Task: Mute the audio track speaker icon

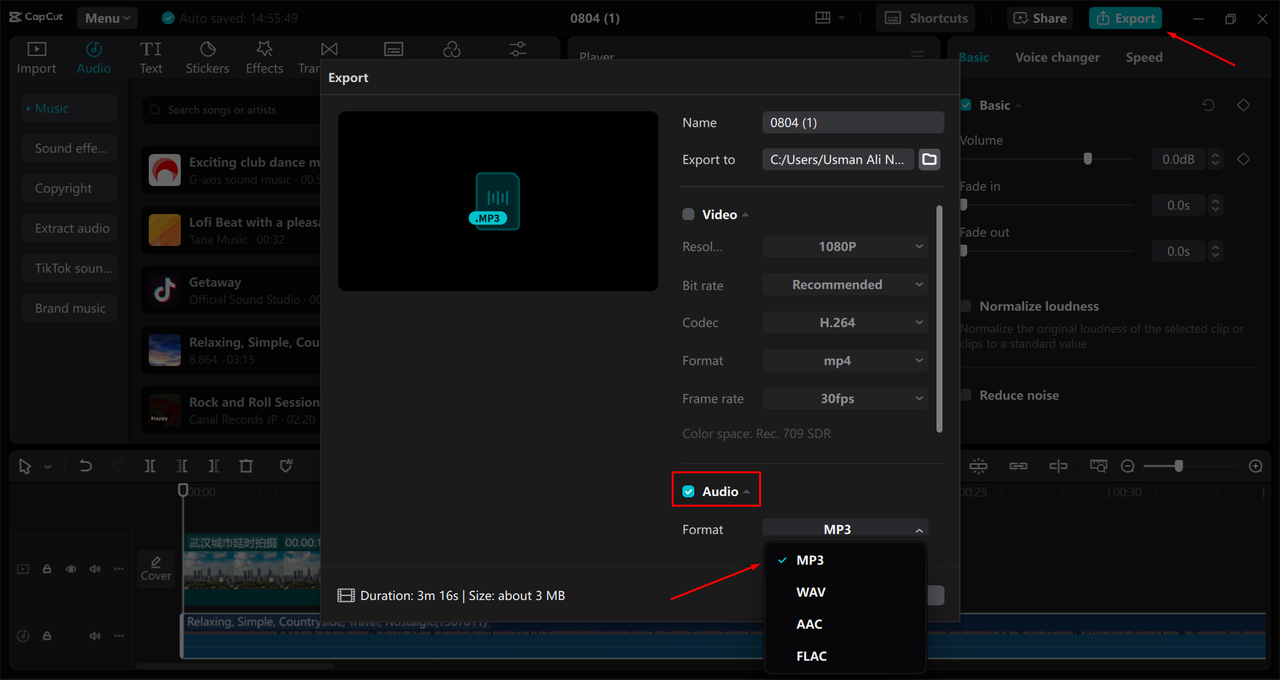Action: click(x=95, y=636)
